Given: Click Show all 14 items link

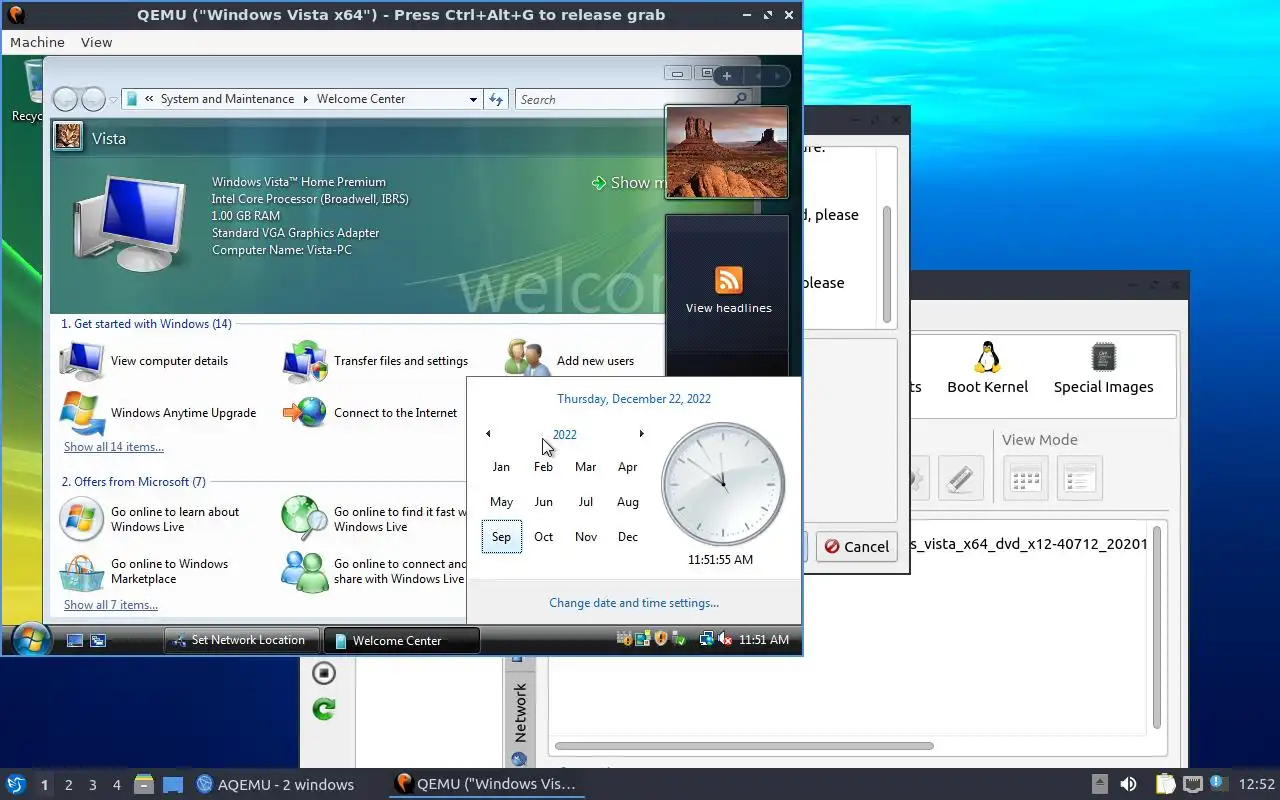Looking at the screenshot, I should [114, 447].
